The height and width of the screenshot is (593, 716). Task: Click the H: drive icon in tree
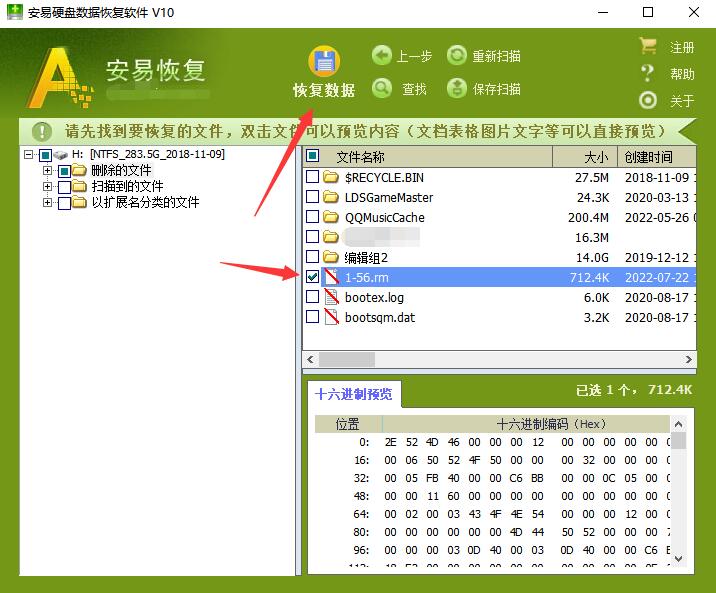61,155
